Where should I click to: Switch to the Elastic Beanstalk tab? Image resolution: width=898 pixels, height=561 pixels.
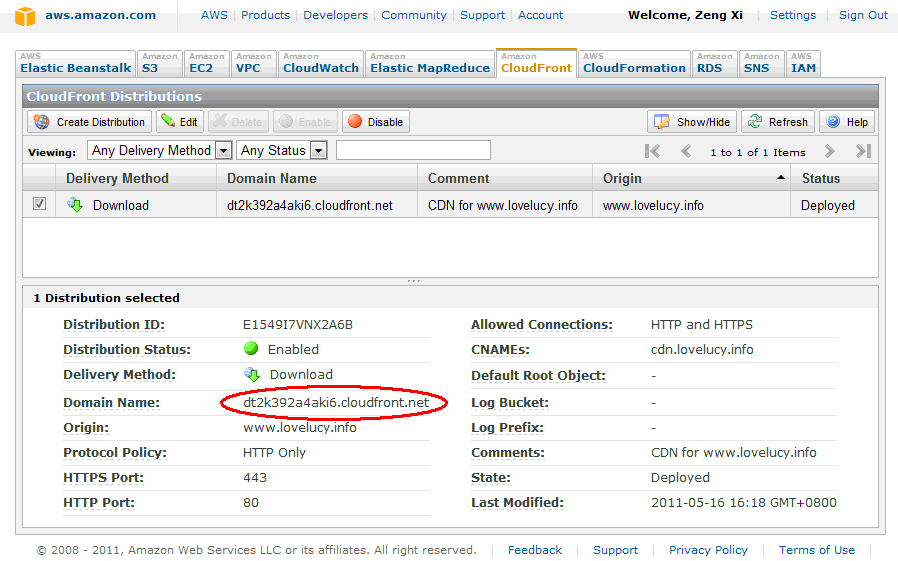pyautogui.click(x=76, y=63)
